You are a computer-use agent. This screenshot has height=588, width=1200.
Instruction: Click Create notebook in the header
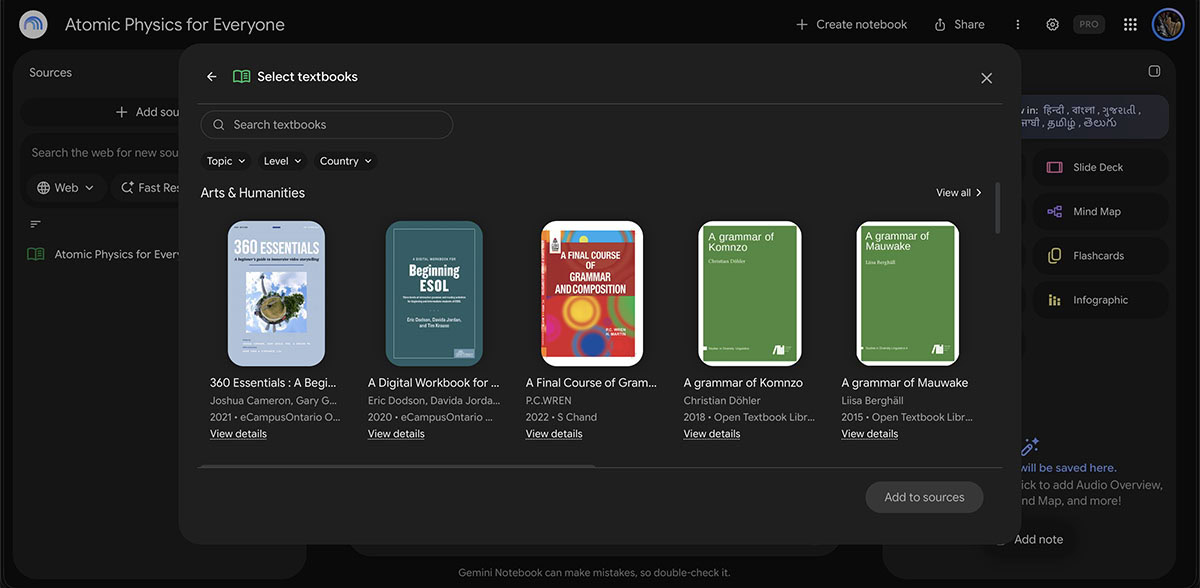(x=851, y=25)
